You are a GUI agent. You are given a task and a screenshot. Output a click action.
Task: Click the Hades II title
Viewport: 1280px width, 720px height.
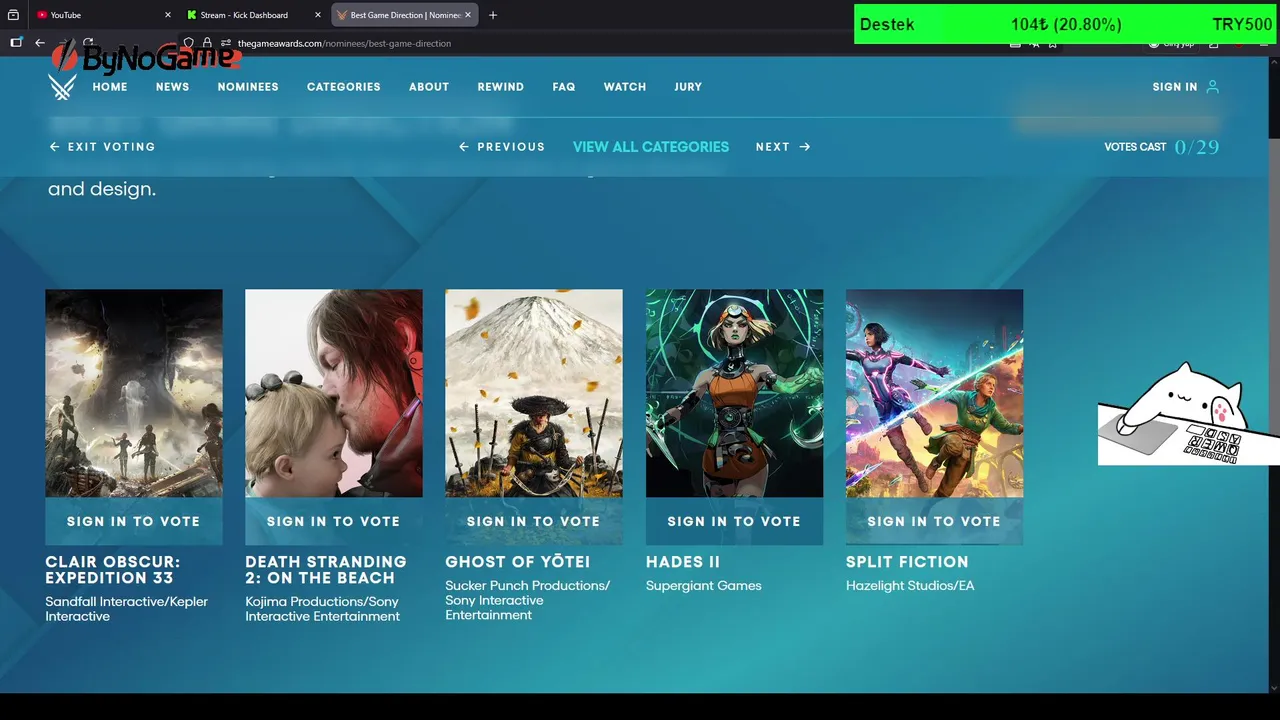point(683,562)
